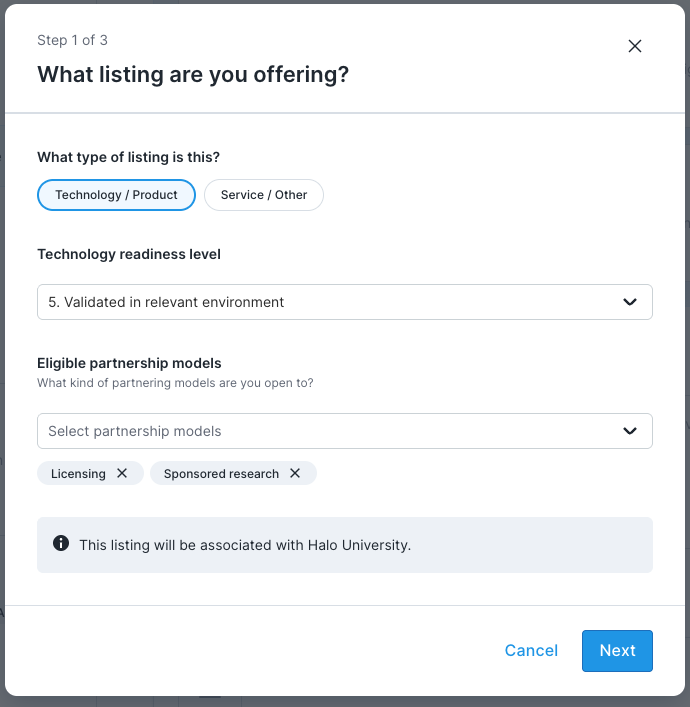Switch listing type to Service / Other
Image resolution: width=690 pixels, height=707 pixels.
264,195
